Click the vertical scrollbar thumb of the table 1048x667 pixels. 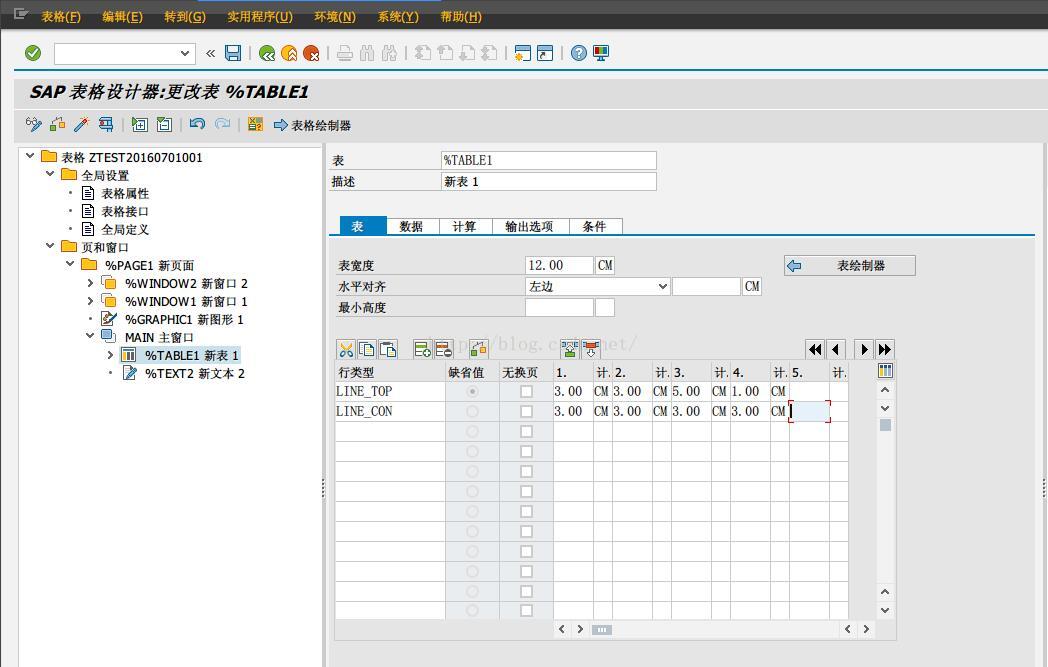tap(885, 425)
